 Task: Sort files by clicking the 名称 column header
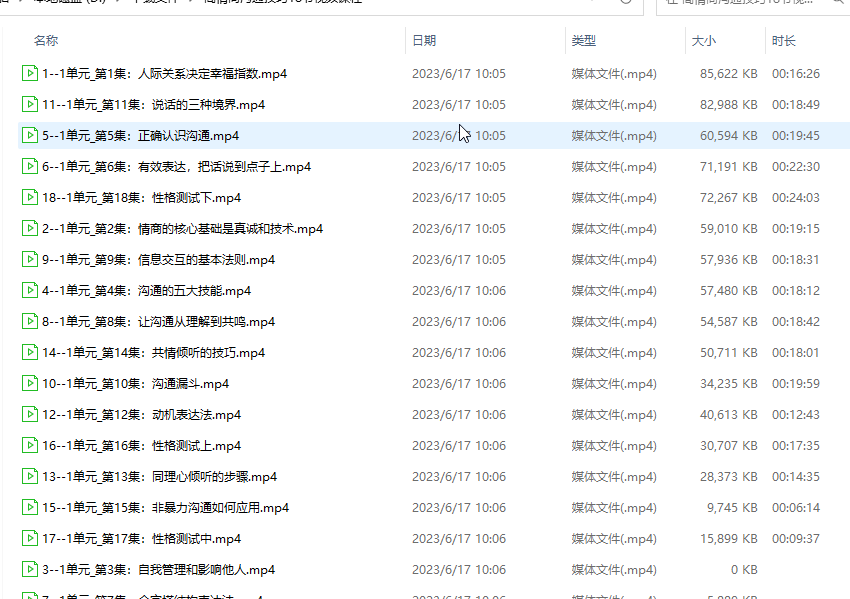tap(45, 40)
